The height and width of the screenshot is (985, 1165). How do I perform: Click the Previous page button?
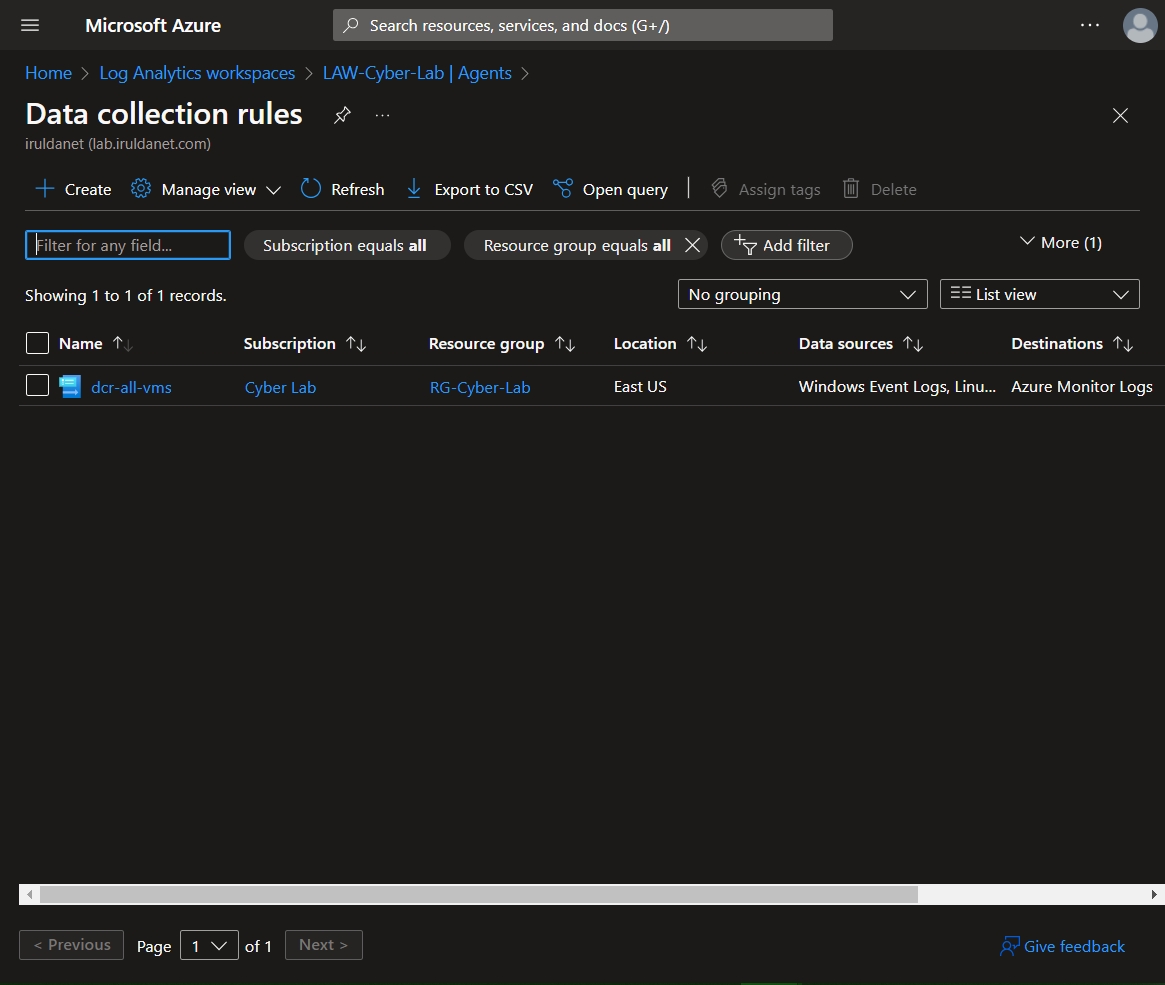71,945
